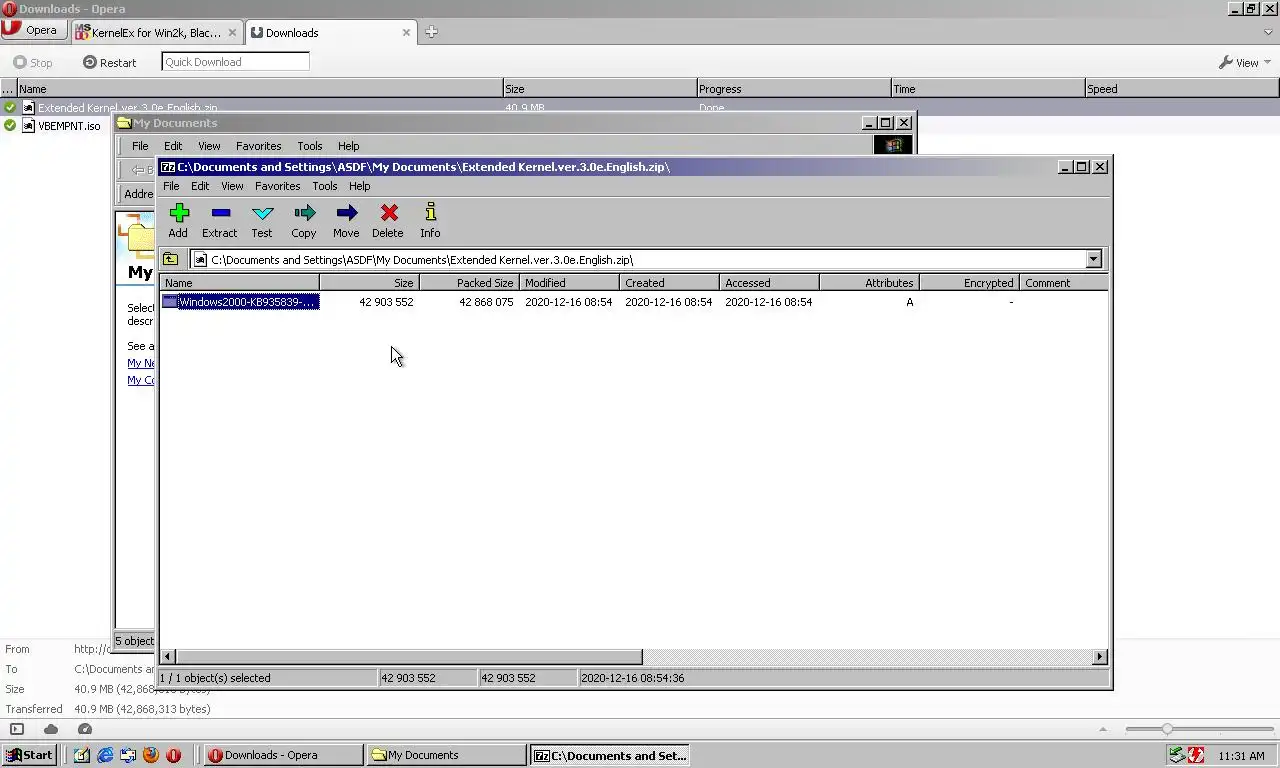1280x768 pixels.
Task: Close the Downloads tab in Opera
Action: (406, 32)
